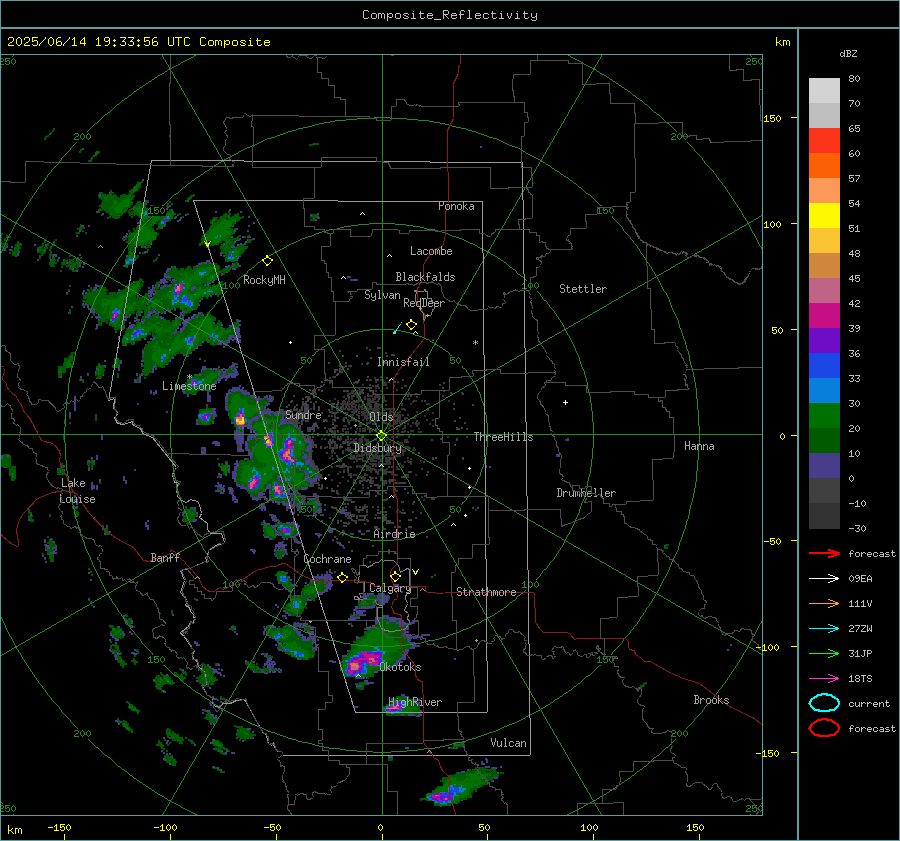Select the Airdrie label
Viewport: 900px width, 841px height.
pos(394,534)
